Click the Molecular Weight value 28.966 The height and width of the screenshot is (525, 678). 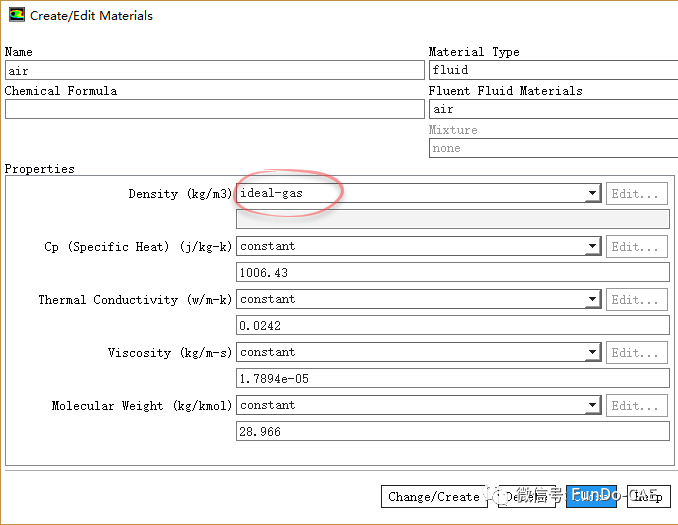click(x=452, y=431)
